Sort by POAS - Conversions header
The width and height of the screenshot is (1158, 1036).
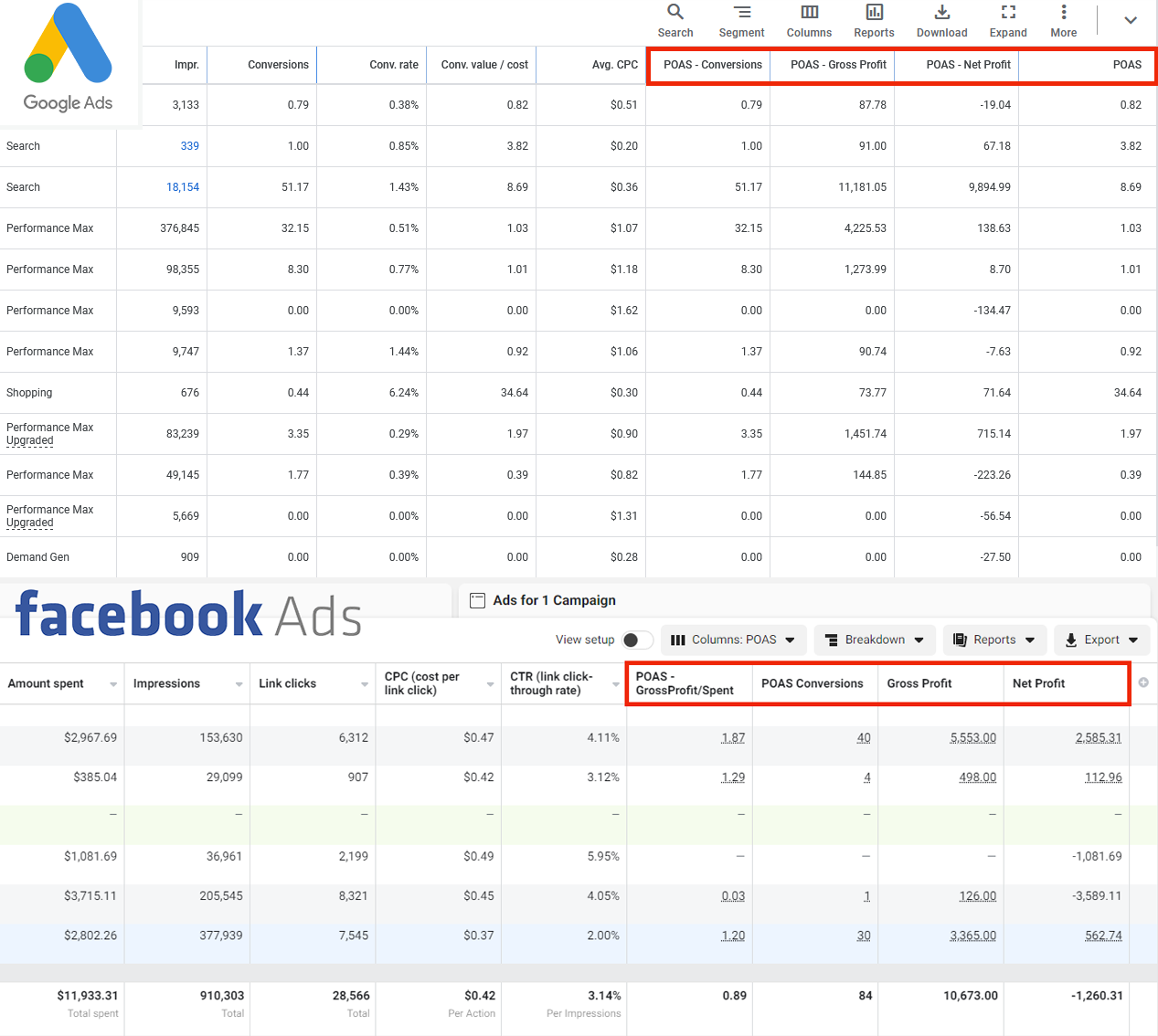coord(713,65)
